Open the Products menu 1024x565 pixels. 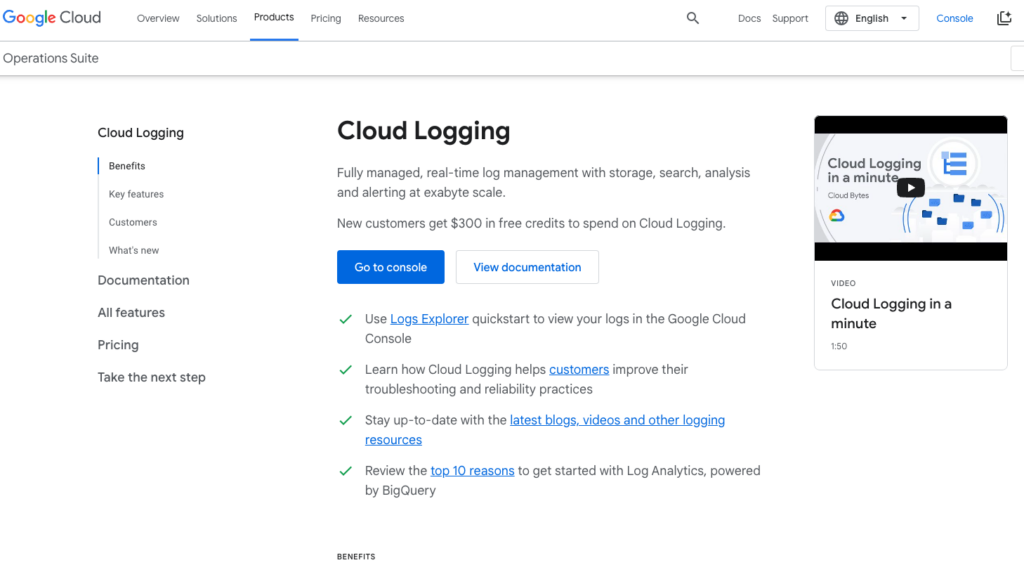point(274,18)
